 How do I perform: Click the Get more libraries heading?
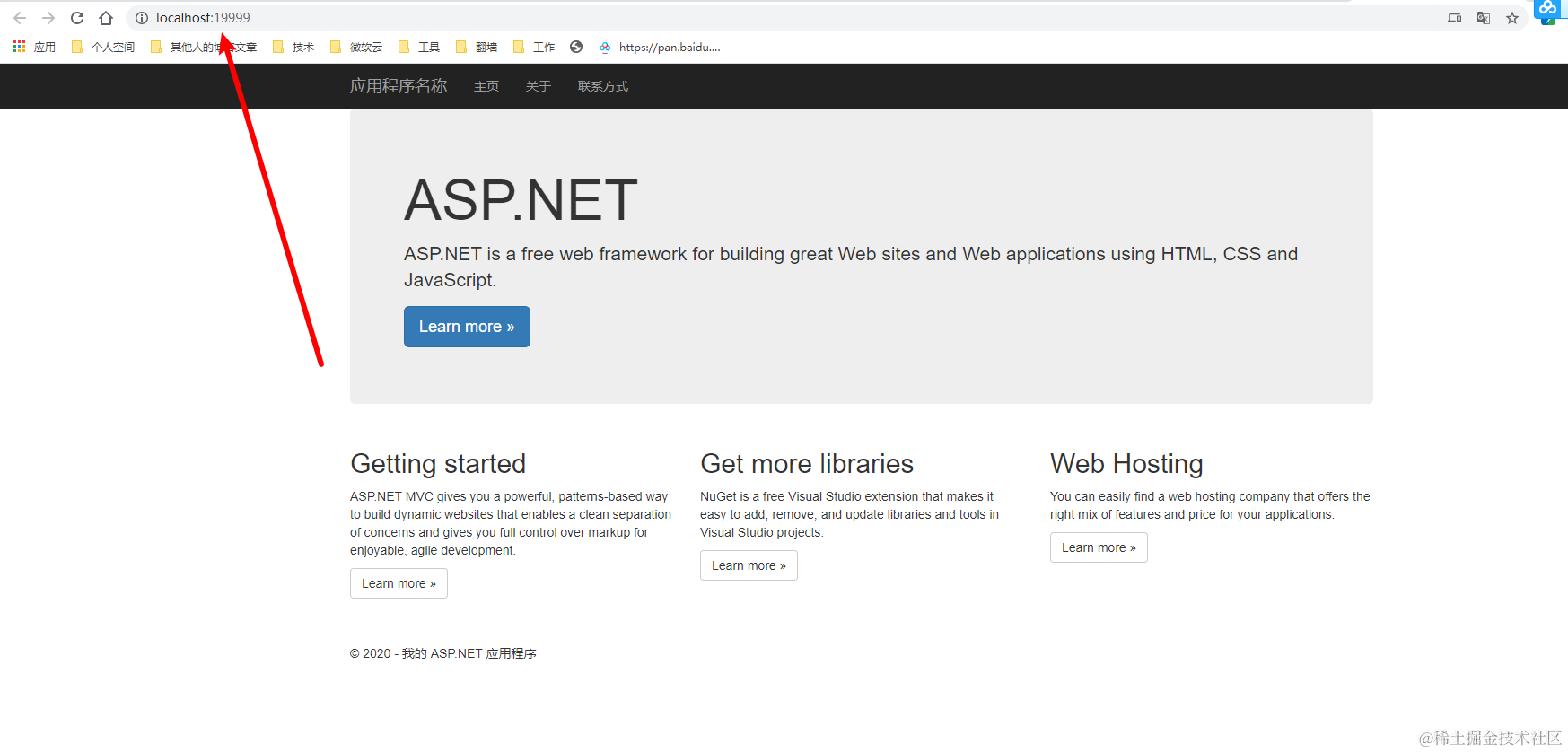[807, 464]
